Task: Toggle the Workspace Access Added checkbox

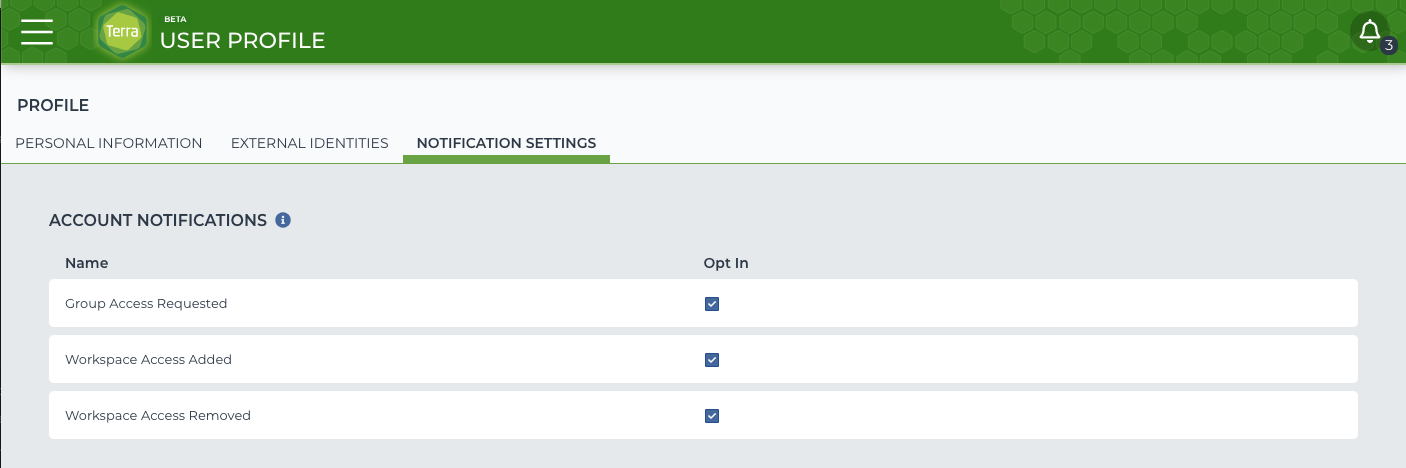Action: (712, 360)
